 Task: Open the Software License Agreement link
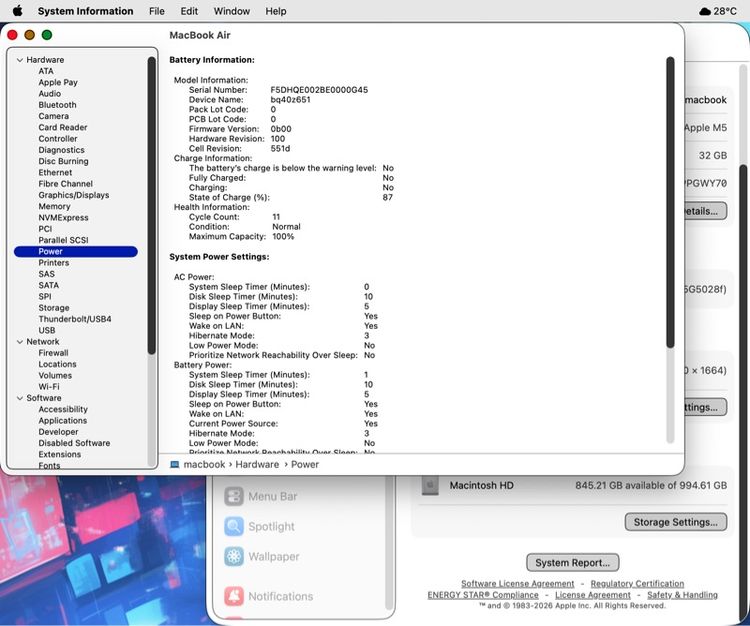pos(517,583)
